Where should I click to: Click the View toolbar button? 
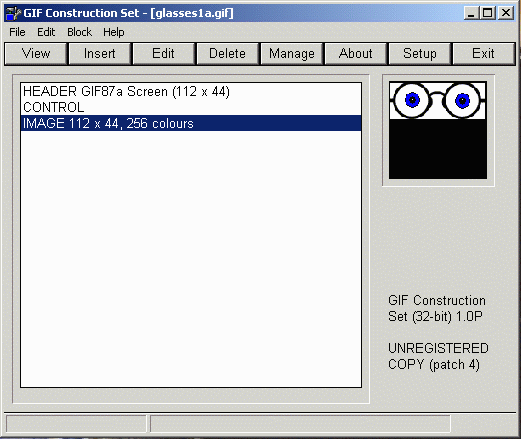36,53
